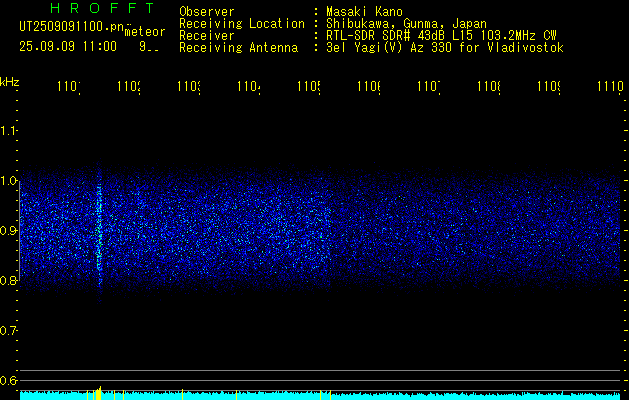Image resolution: width=629 pixels, height=400 pixels.
Task: Click the Receiving Location label
Action: (242, 24)
